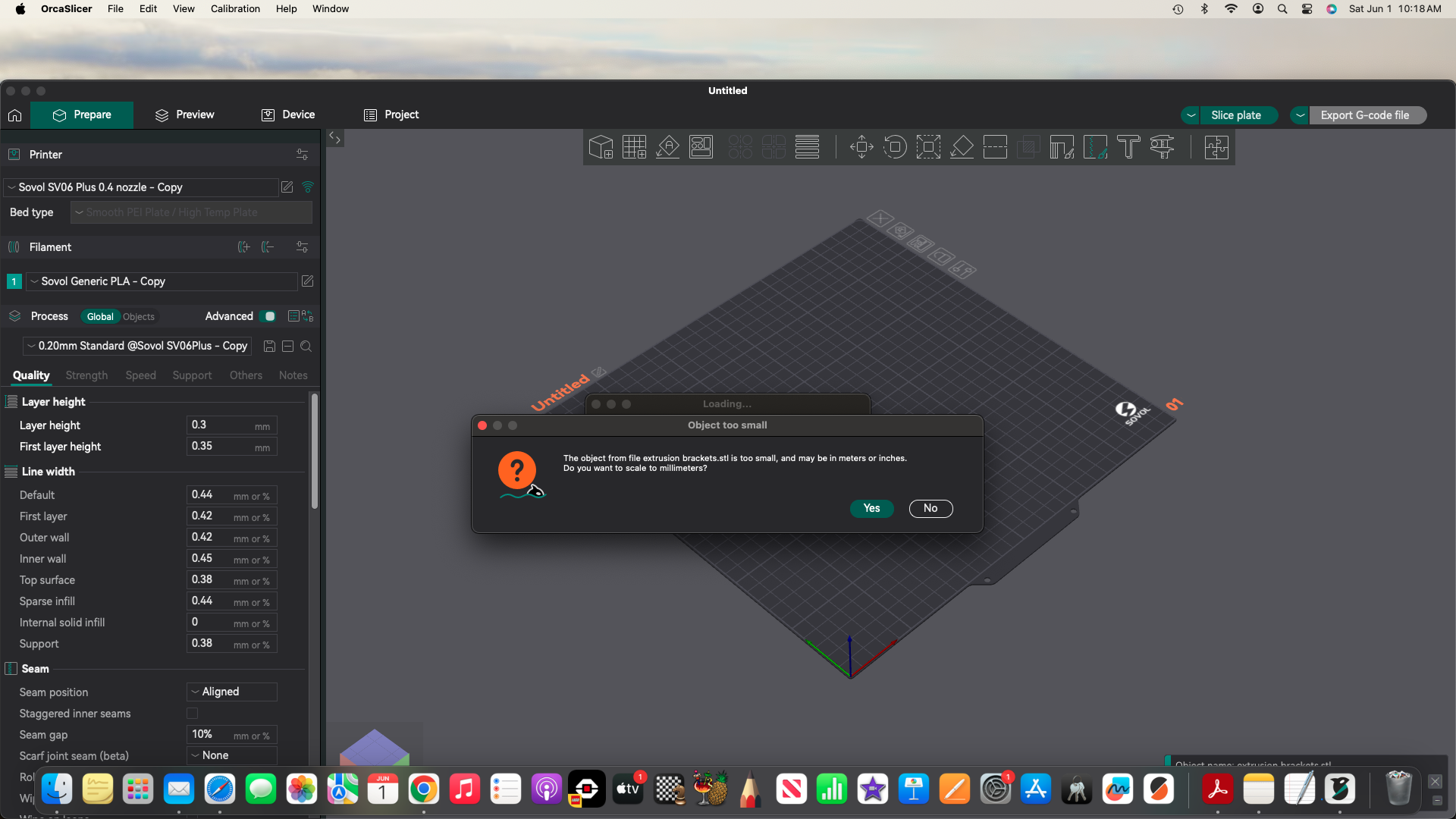The image size is (1456, 819).
Task: Open the Calibration menu
Action: [x=235, y=9]
